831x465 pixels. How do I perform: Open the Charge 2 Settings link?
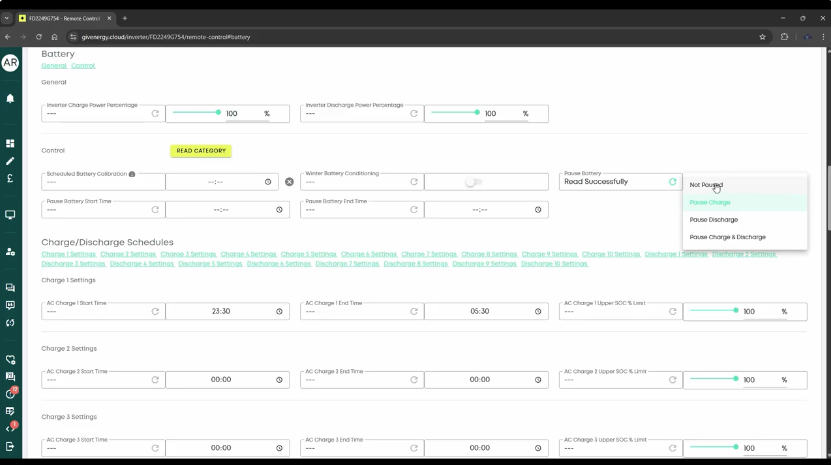coord(128,255)
